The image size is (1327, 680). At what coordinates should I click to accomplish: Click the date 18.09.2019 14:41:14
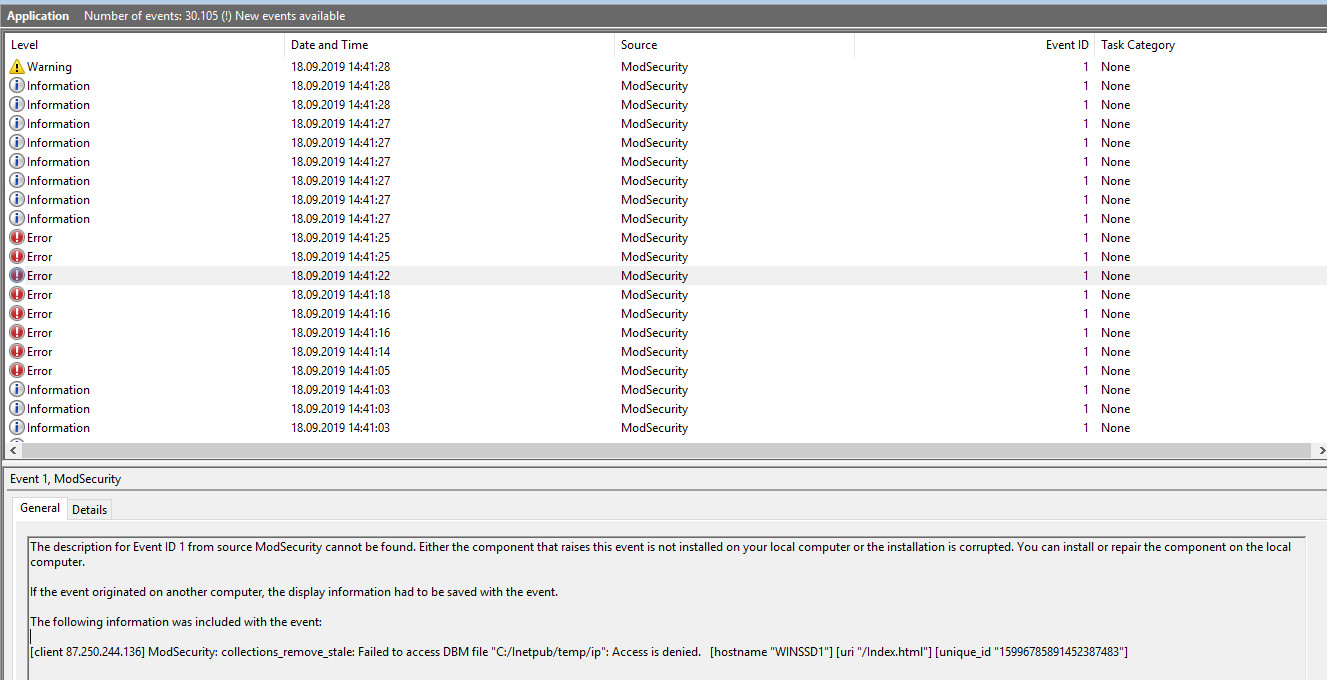341,352
